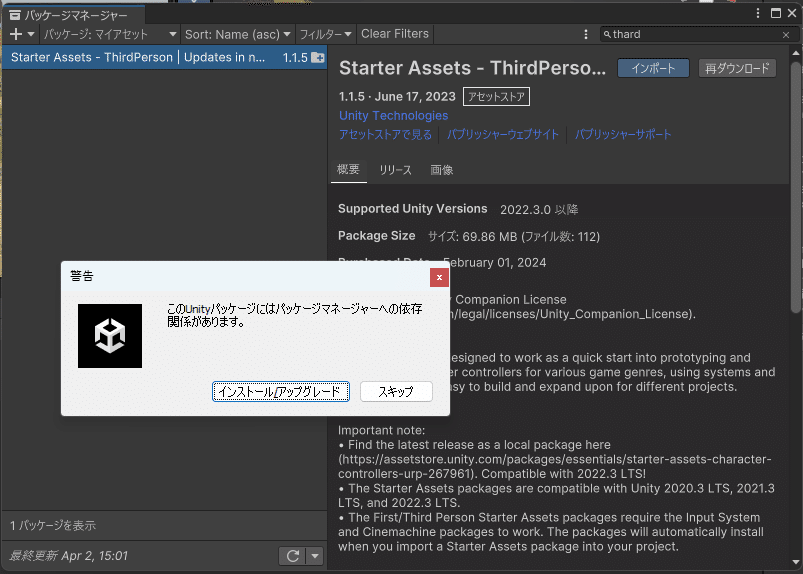Open the Sort: Name (asc) dropdown
Viewport: 803px width, 574px height.
coord(237,34)
